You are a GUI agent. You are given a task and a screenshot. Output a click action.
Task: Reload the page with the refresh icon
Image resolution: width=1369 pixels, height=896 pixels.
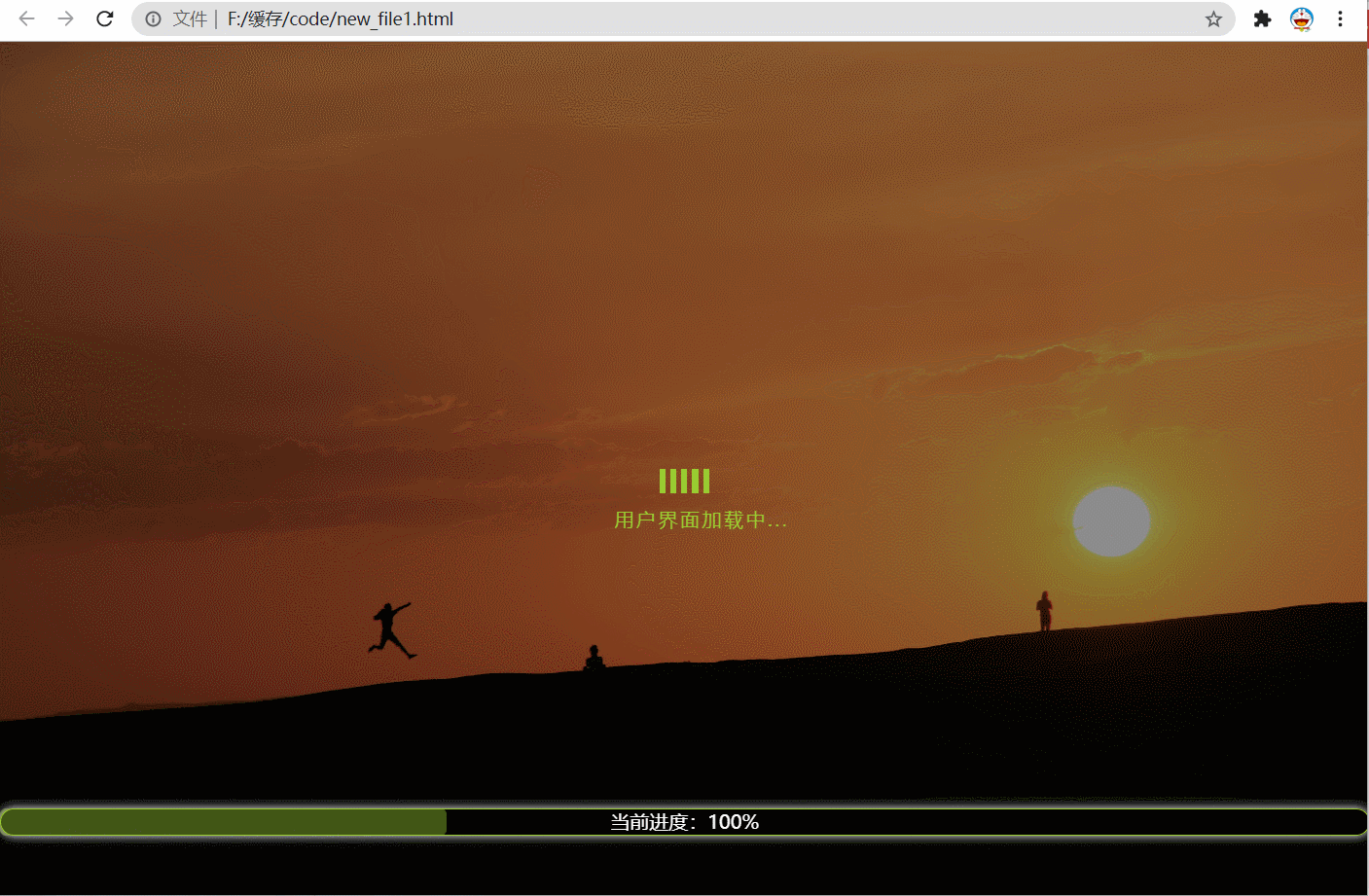pos(105,18)
